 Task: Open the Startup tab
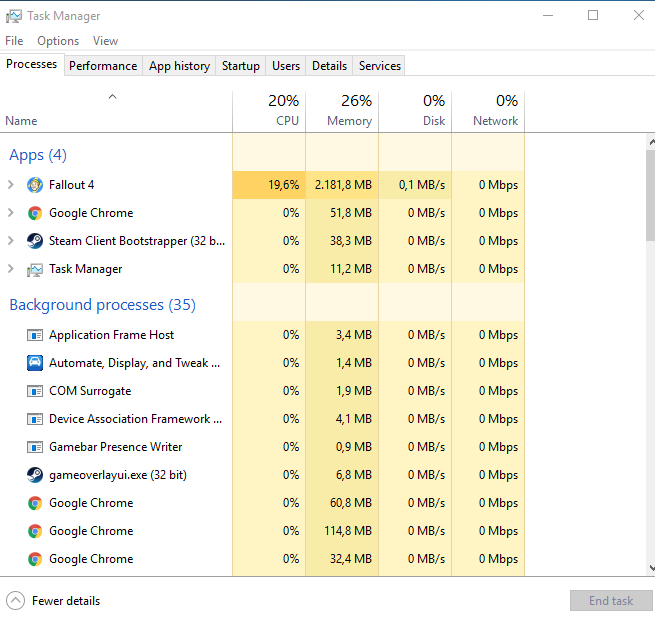(240, 66)
